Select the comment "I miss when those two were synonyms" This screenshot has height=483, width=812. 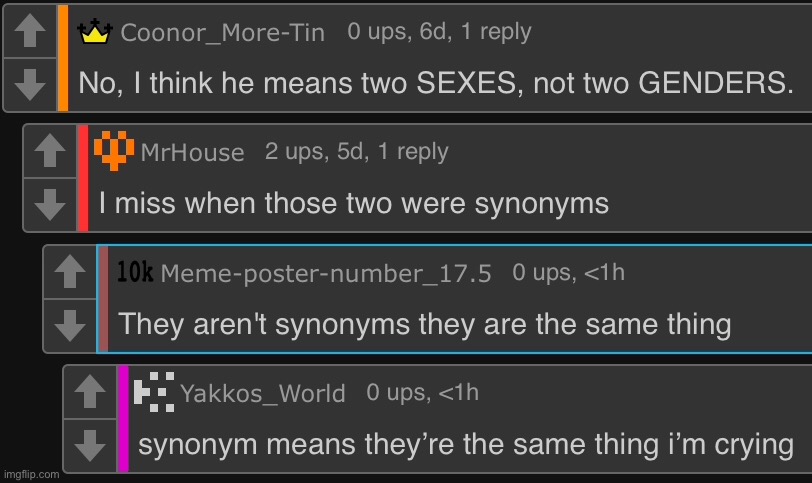tap(354, 204)
